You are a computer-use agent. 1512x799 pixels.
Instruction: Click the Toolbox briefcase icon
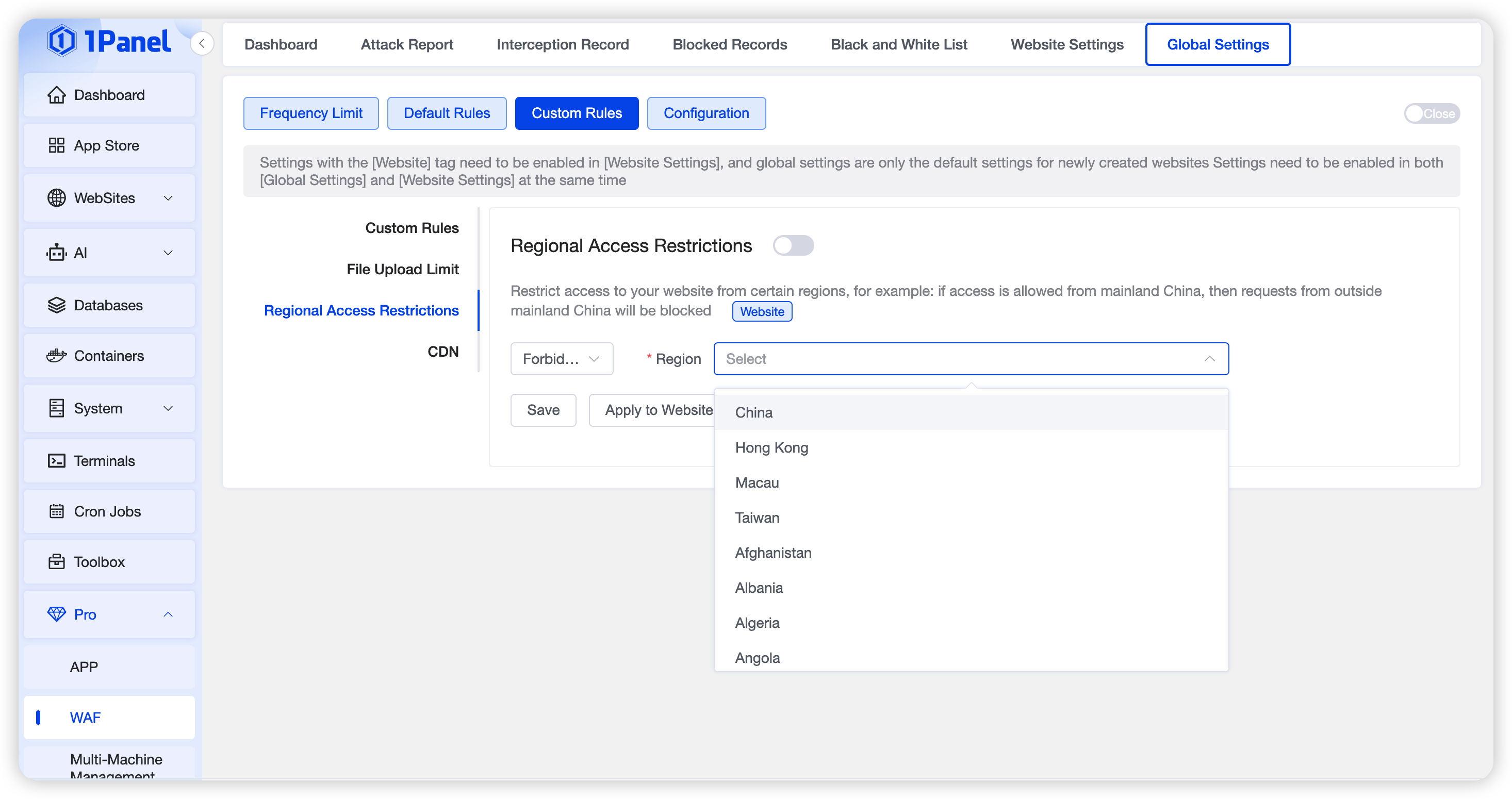click(x=56, y=562)
